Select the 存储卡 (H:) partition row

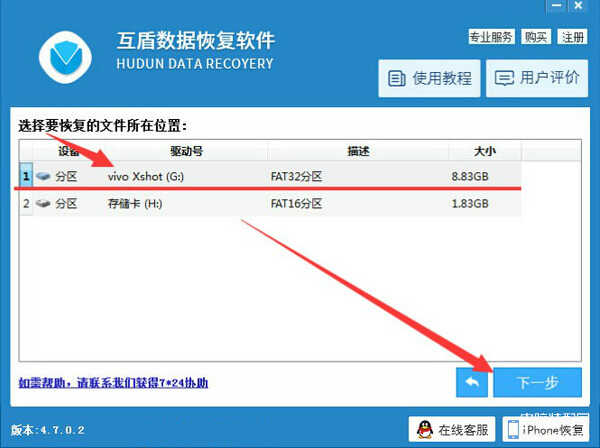tap(270, 204)
